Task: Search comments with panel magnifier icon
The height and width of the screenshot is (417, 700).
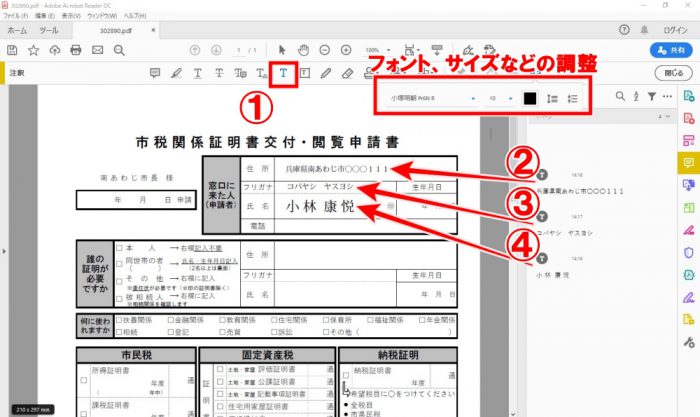Action: tap(620, 96)
